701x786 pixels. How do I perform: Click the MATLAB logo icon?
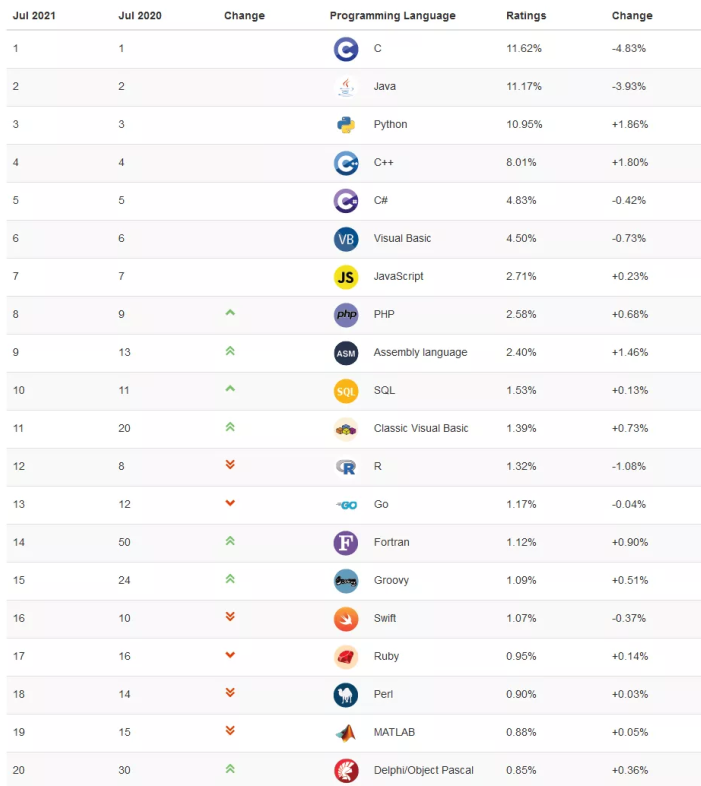tap(346, 733)
